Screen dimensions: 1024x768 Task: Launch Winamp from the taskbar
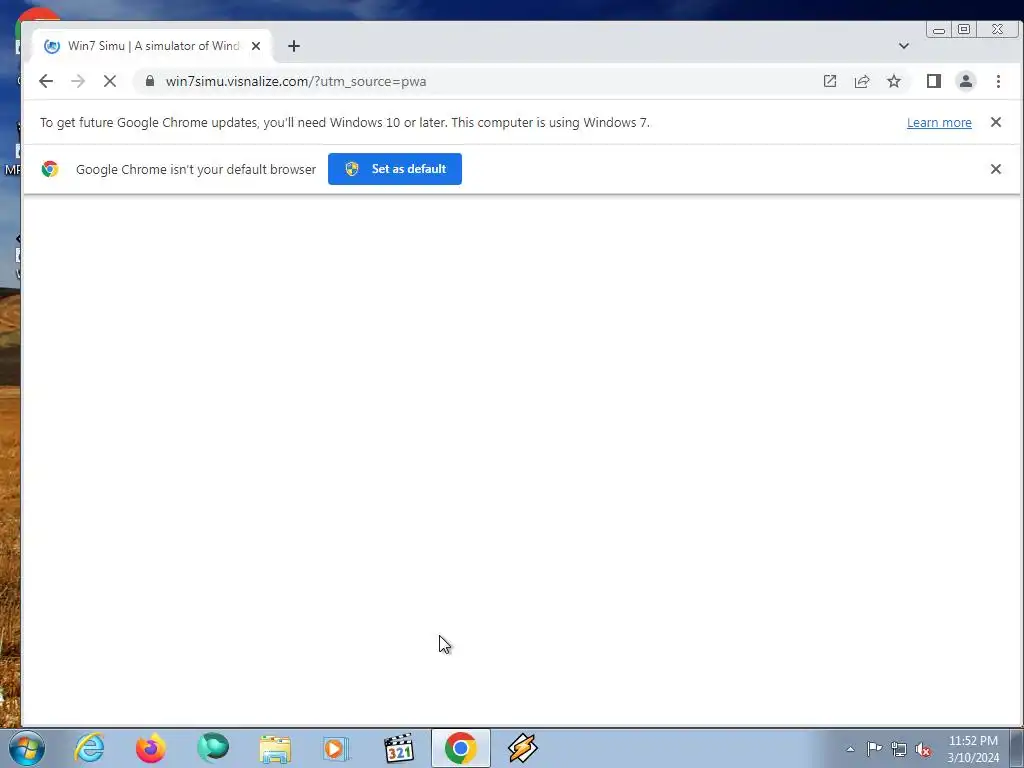click(x=522, y=748)
